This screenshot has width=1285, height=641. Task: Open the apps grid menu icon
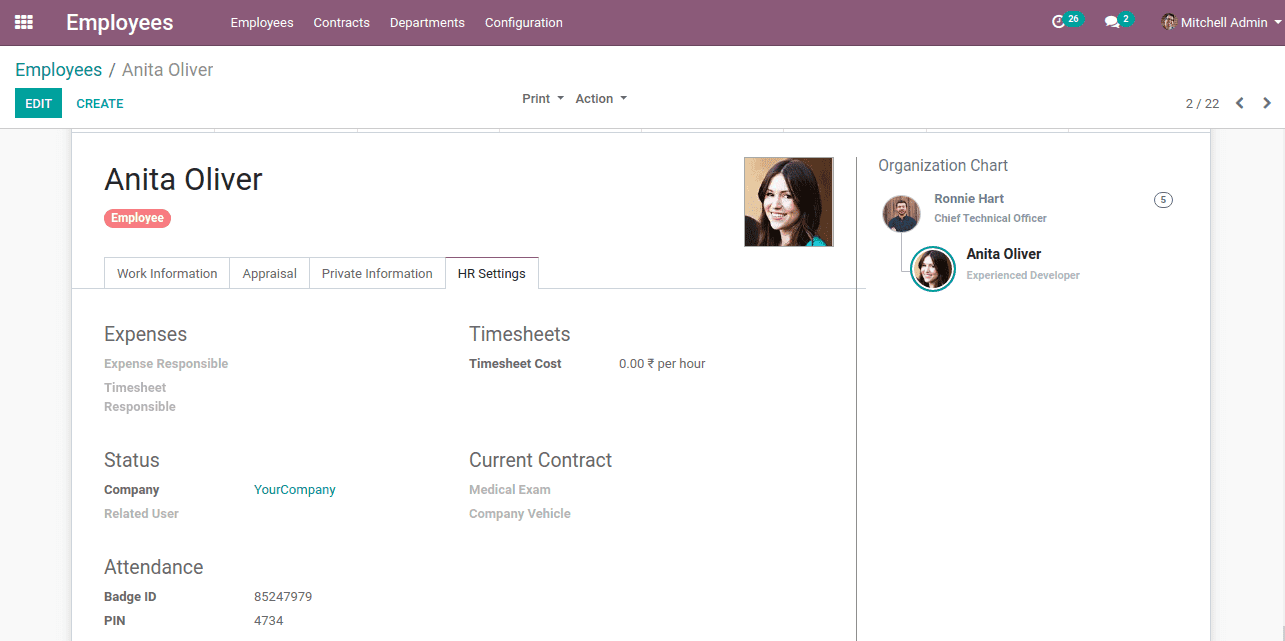coord(24,22)
